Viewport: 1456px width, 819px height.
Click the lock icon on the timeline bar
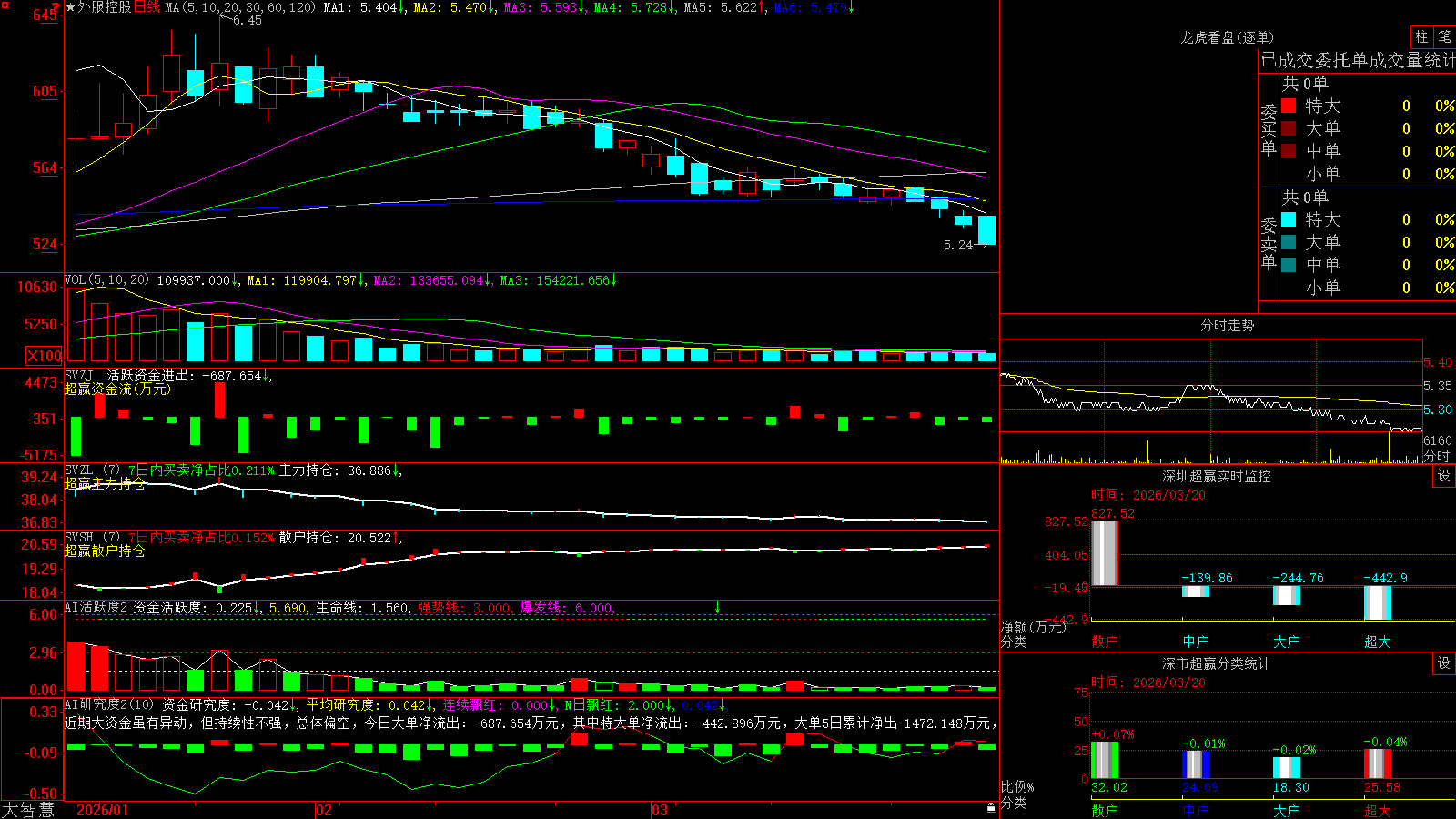coord(991,807)
